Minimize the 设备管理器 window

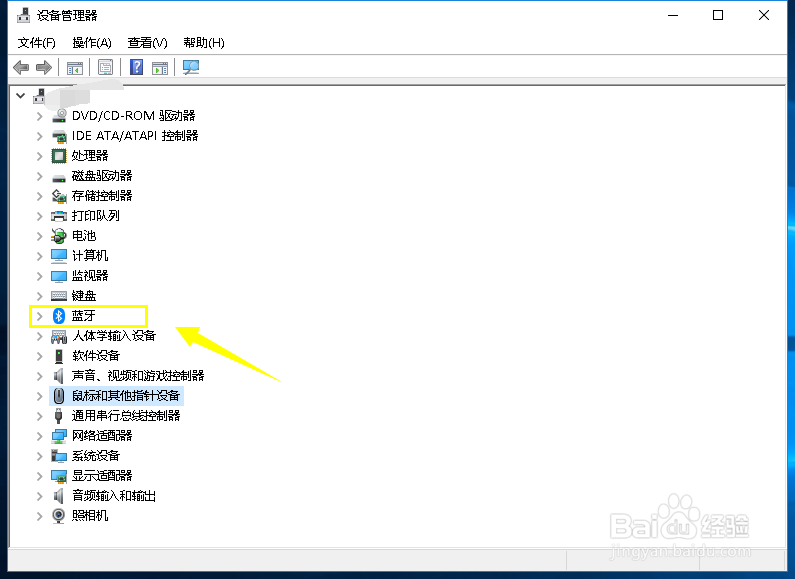point(673,15)
